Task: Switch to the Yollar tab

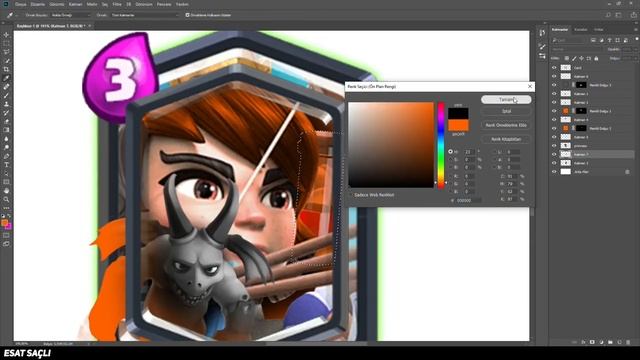Action: [598, 30]
